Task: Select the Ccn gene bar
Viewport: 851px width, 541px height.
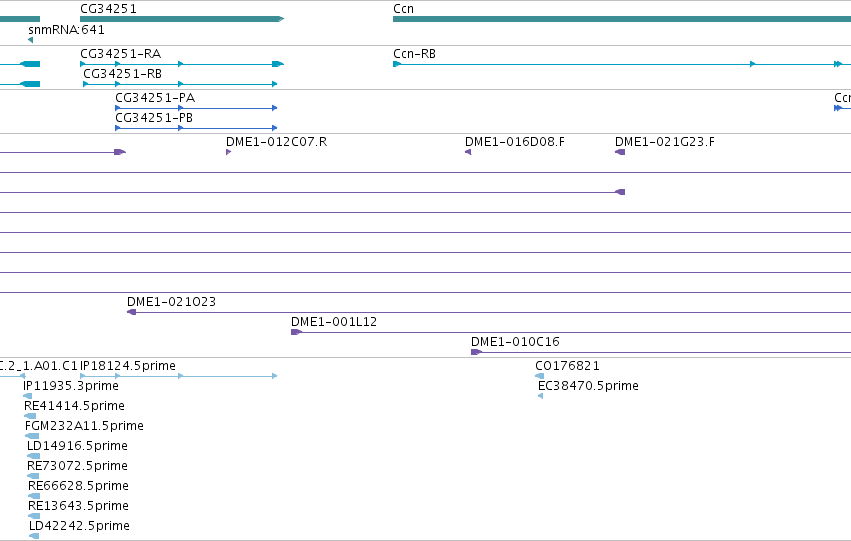Action: [x=622, y=19]
